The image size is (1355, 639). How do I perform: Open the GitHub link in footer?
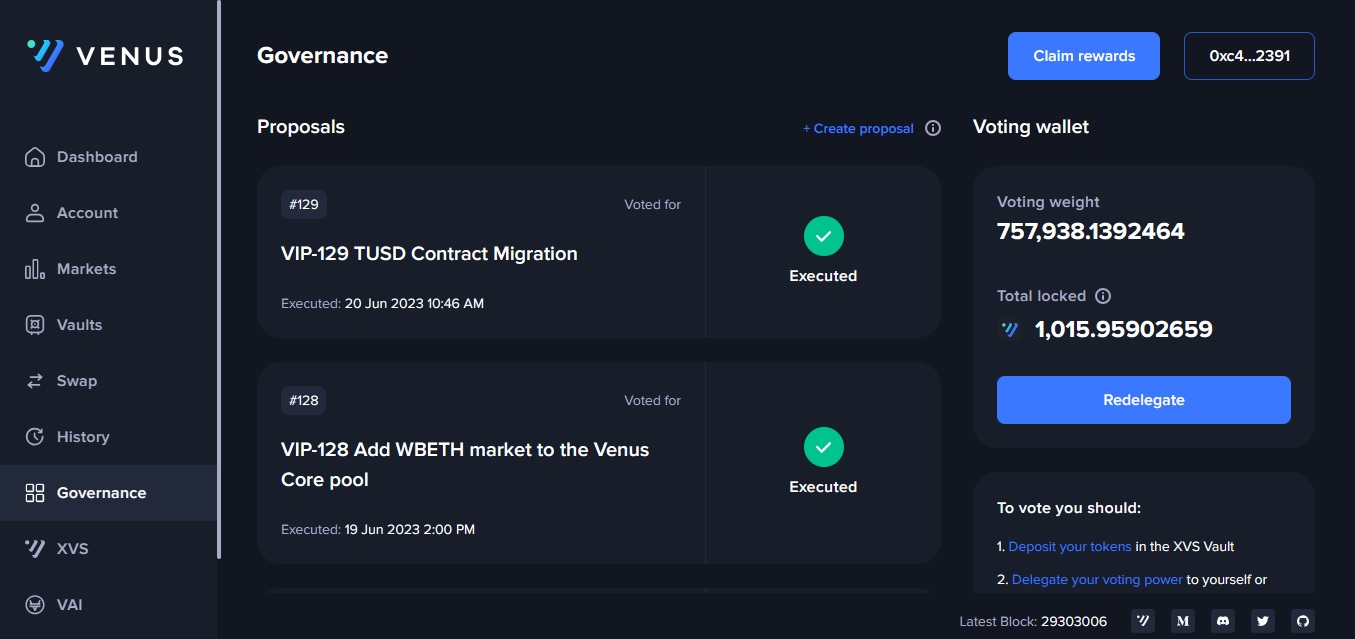click(1303, 621)
